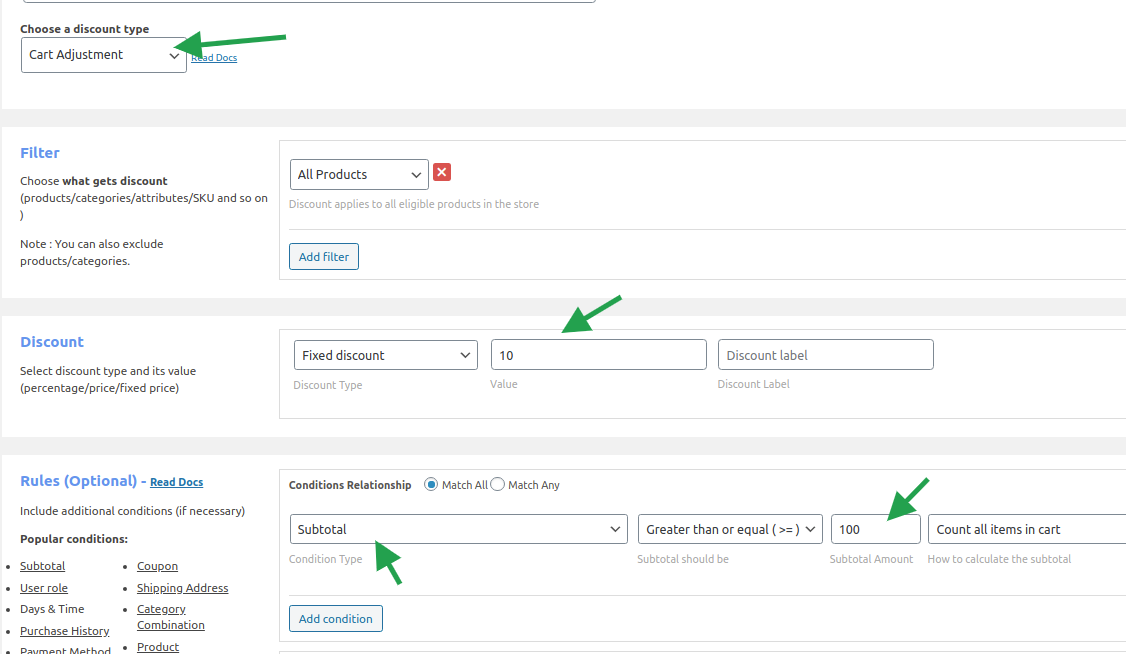The image size is (1126, 654).
Task: Click the Shipping Address condition link
Action: click(182, 588)
